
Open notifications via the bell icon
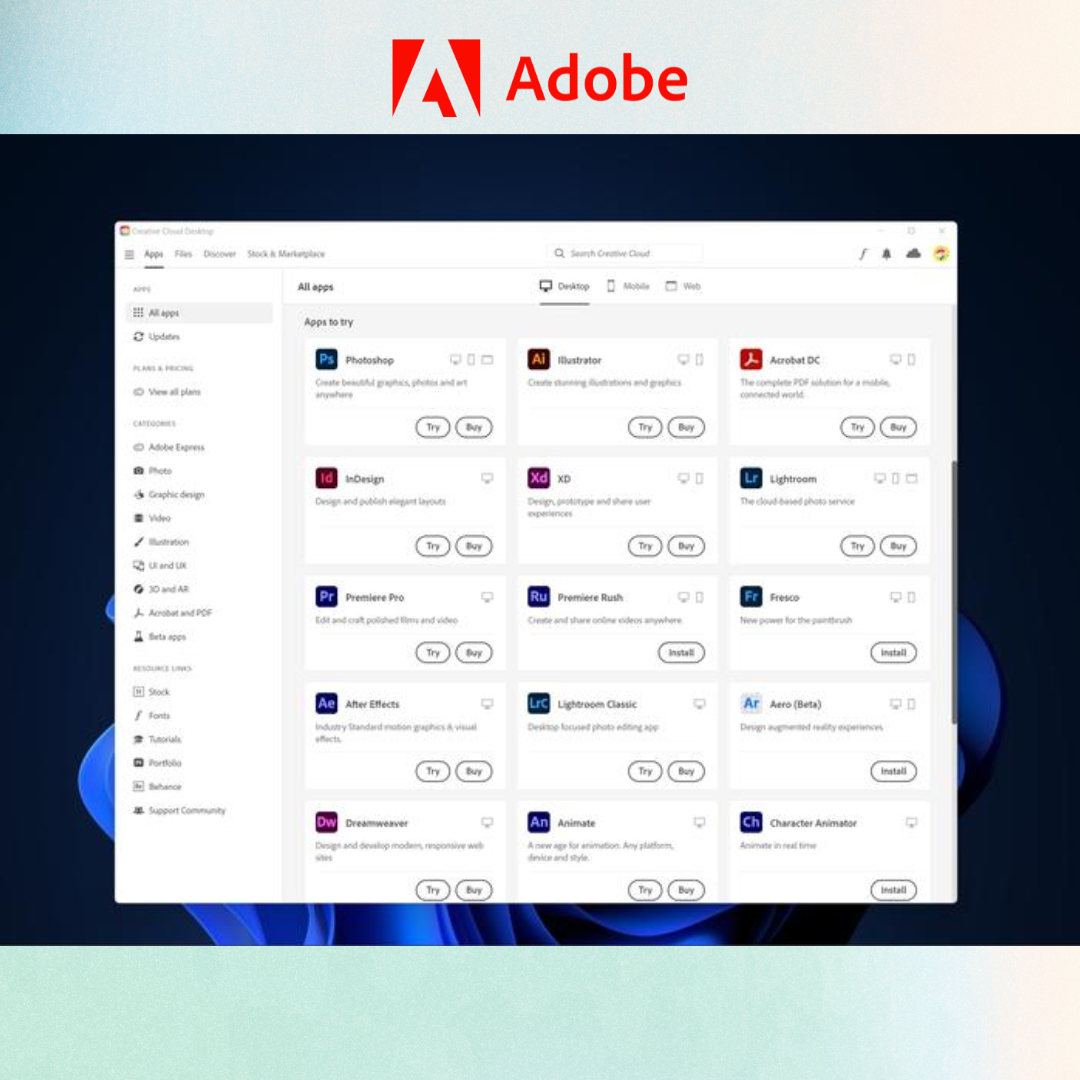[886, 254]
